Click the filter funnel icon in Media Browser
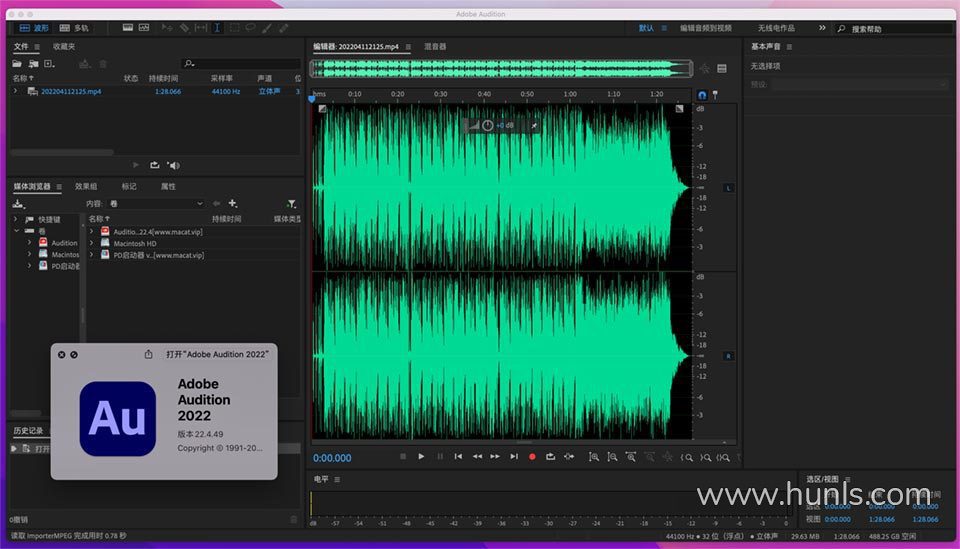Image resolution: width=960 pixels, height=549 pixels. click(291, 204)
